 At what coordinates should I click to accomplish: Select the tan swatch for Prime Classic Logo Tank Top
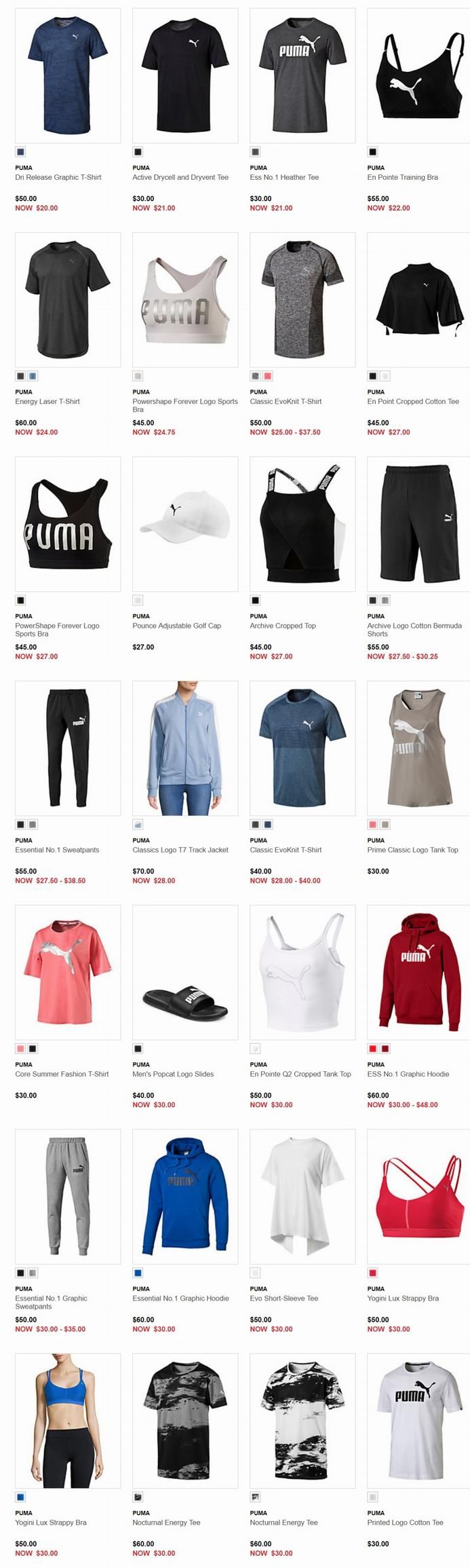tap(385, 825)
